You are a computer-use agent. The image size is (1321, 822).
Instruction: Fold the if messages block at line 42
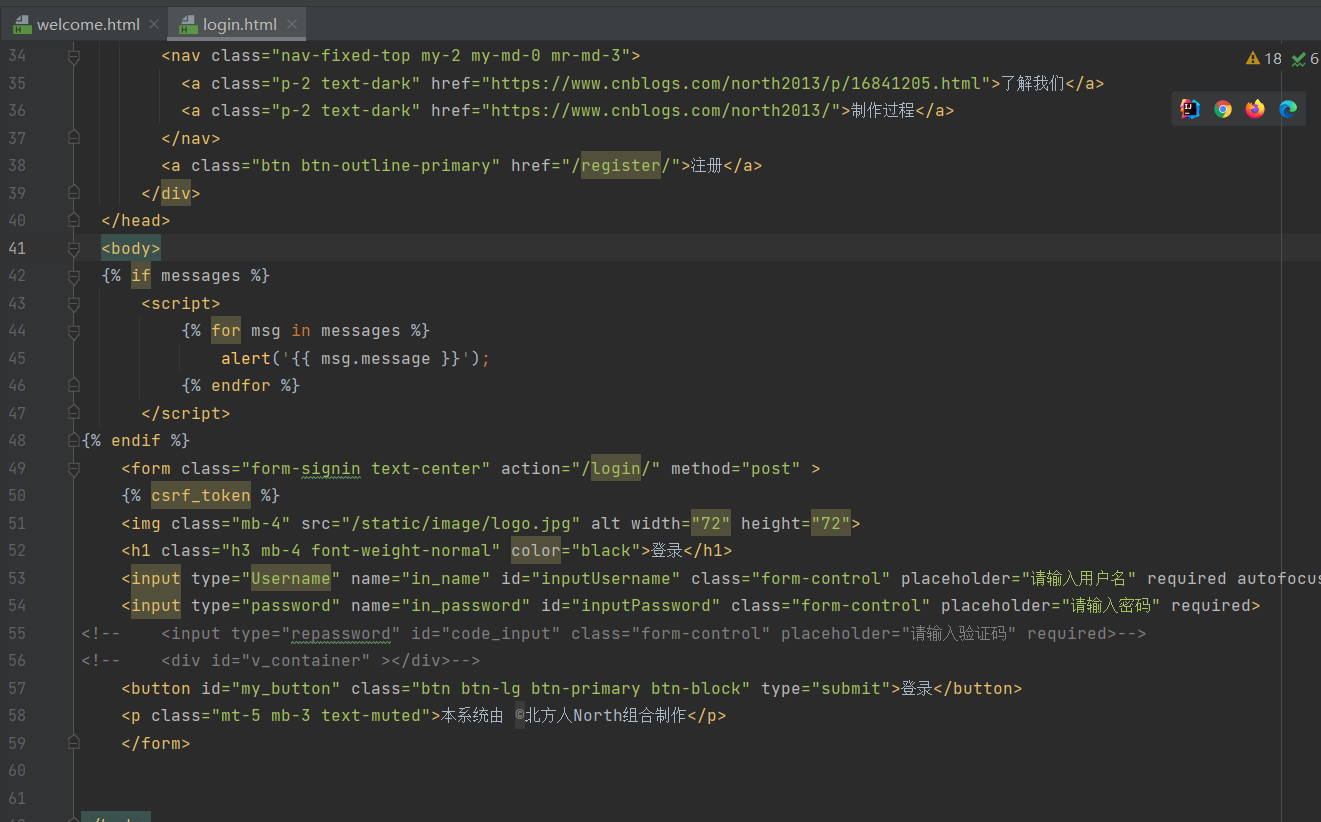[73, 275]
